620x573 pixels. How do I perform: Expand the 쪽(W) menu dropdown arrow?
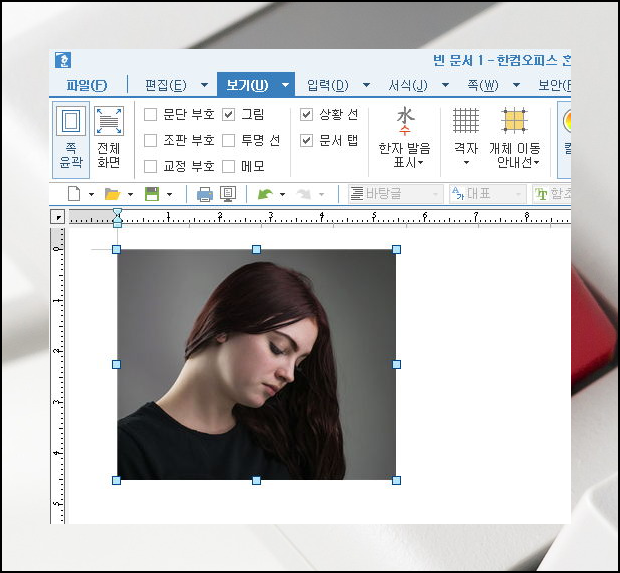[516, 85]
